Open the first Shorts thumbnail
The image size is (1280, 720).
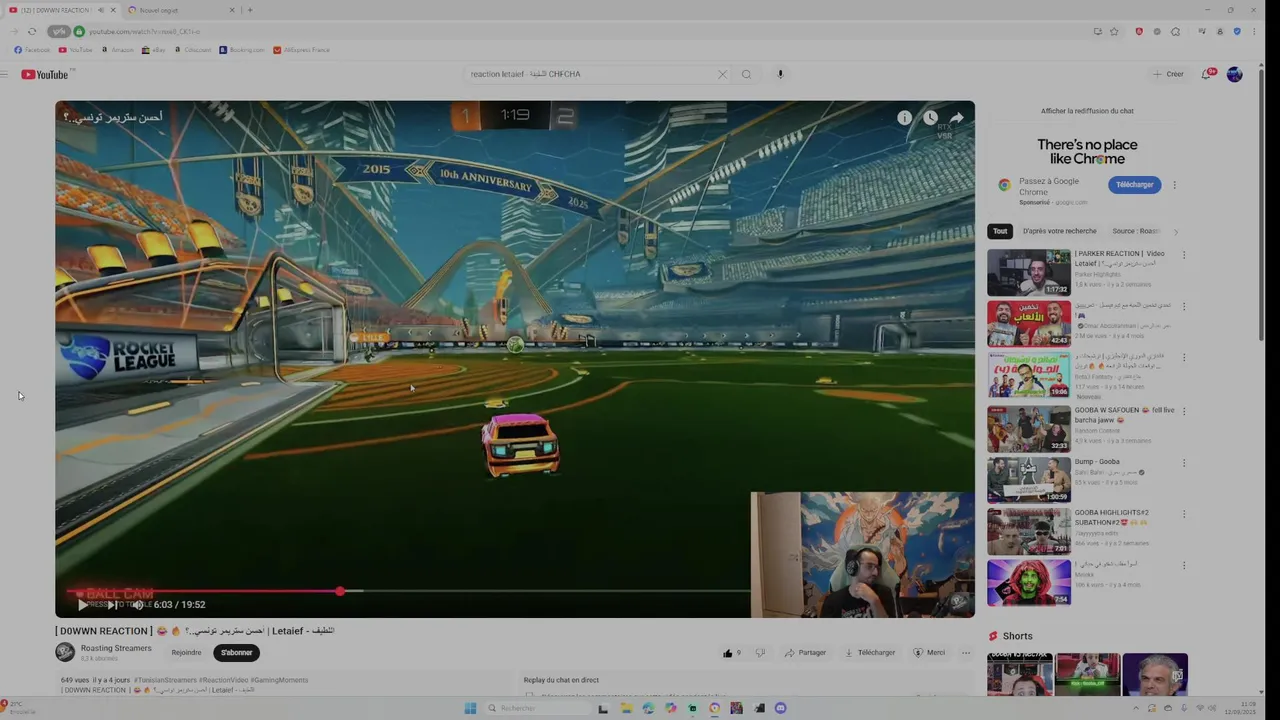(x=1019, y=675)
